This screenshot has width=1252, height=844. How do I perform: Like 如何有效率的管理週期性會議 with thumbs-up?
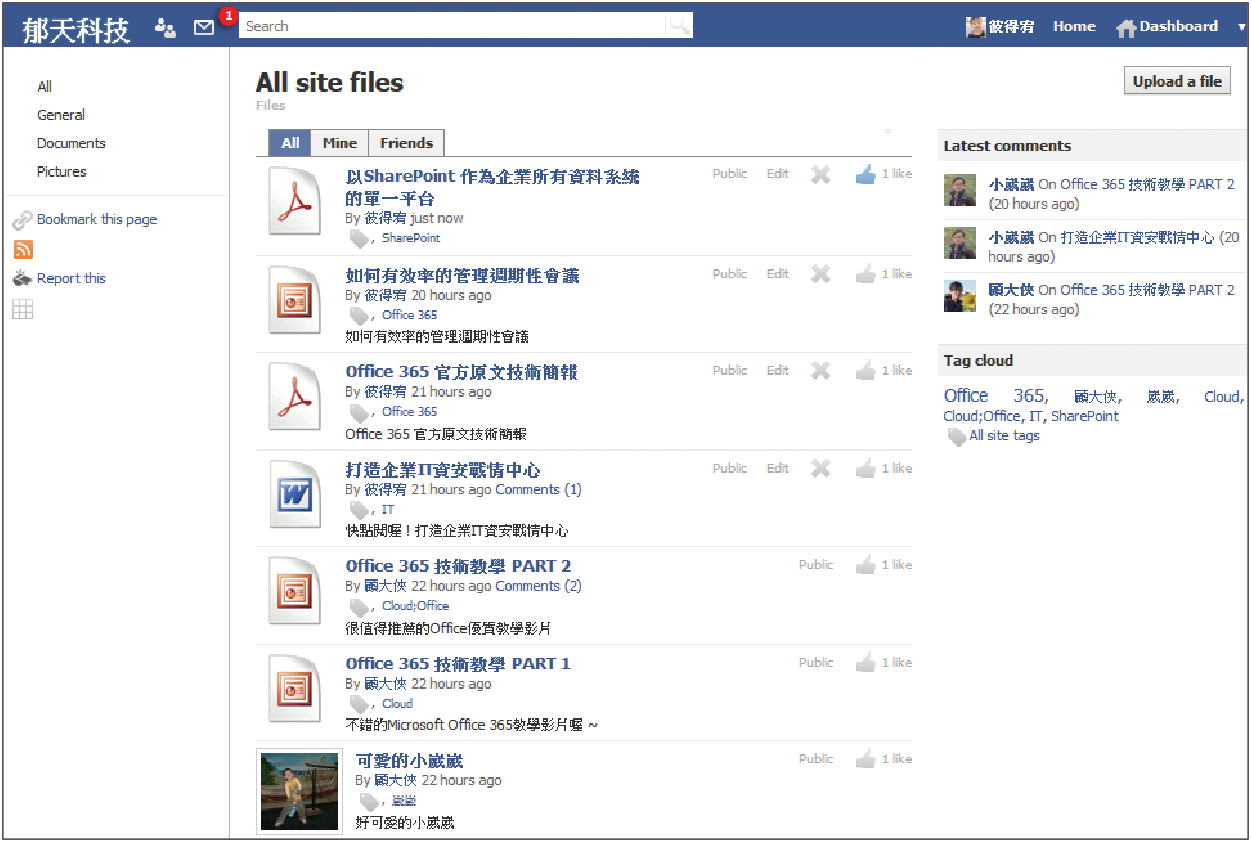coord(866,274)
